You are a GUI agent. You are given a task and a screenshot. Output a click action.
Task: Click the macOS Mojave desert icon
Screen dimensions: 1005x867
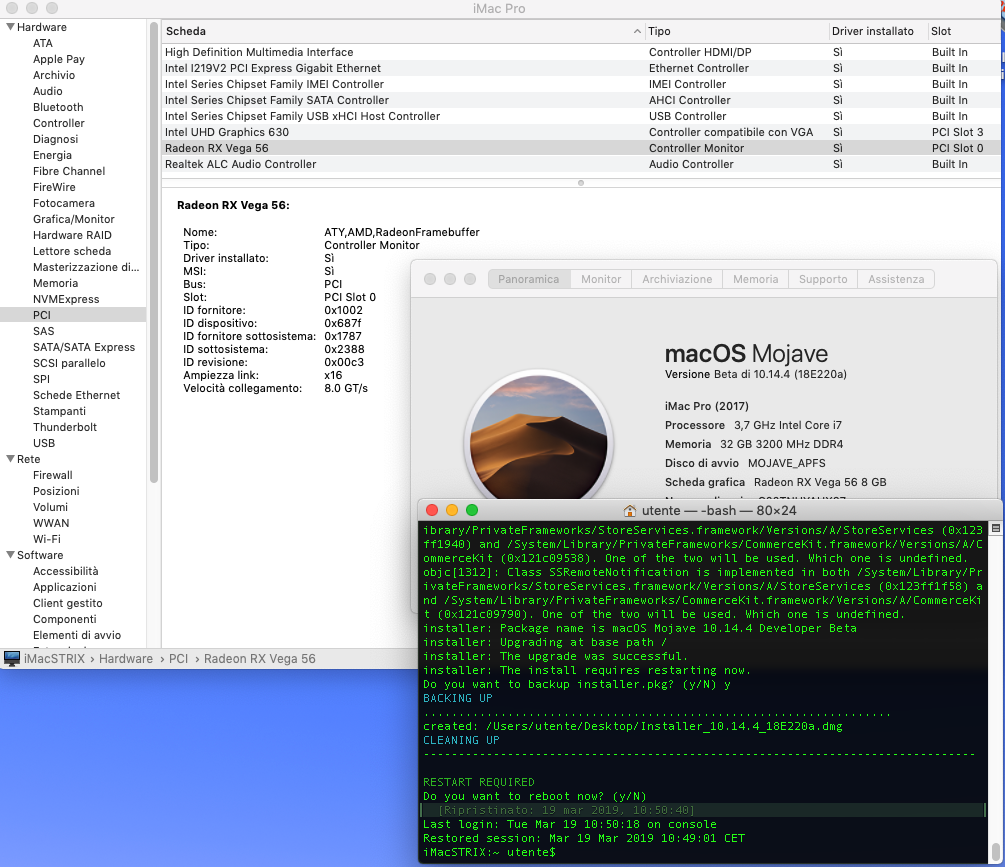(x=538, y=436)
